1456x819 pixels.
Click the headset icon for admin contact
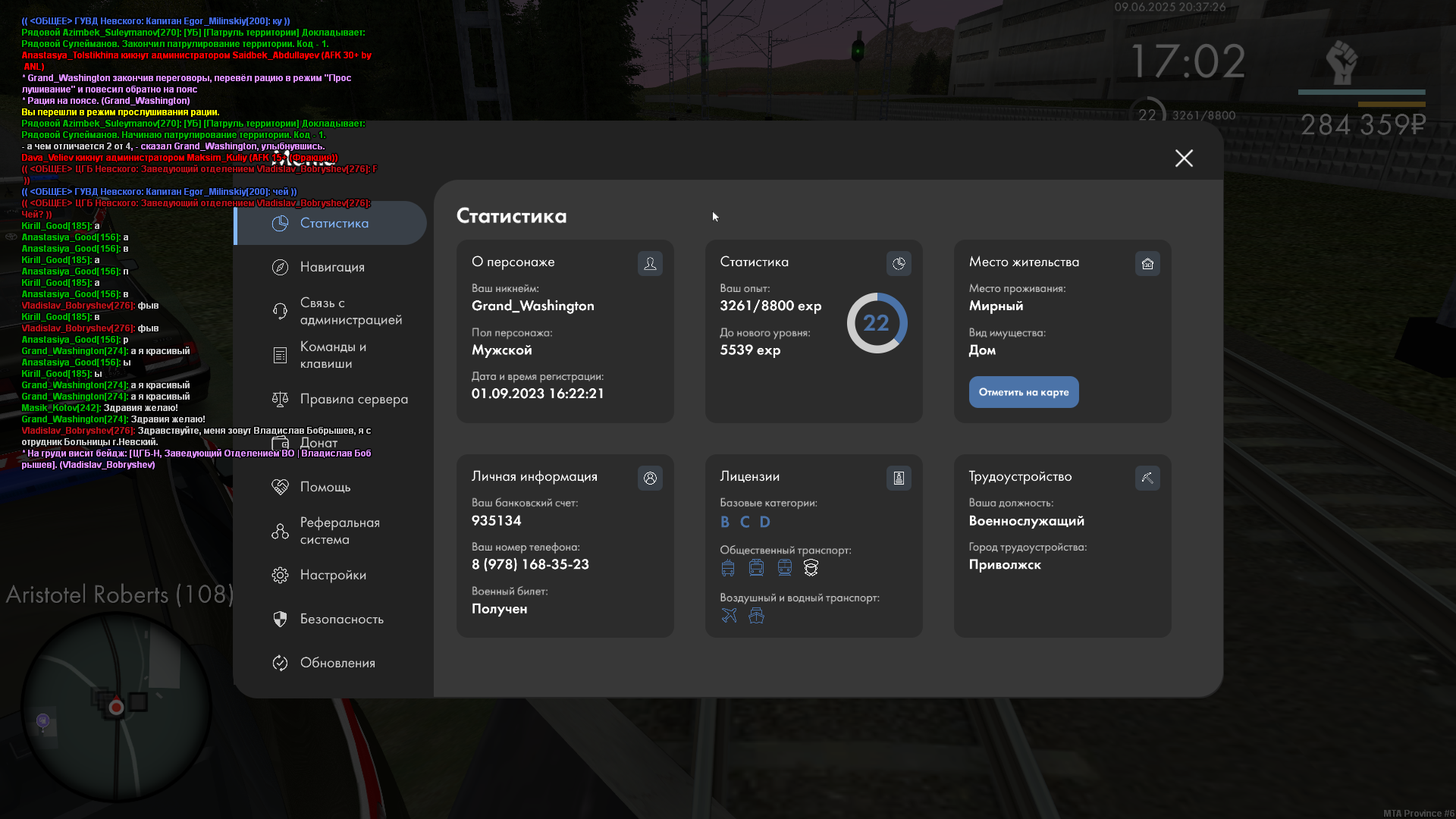pyautogui.click(x=280, y=311)
